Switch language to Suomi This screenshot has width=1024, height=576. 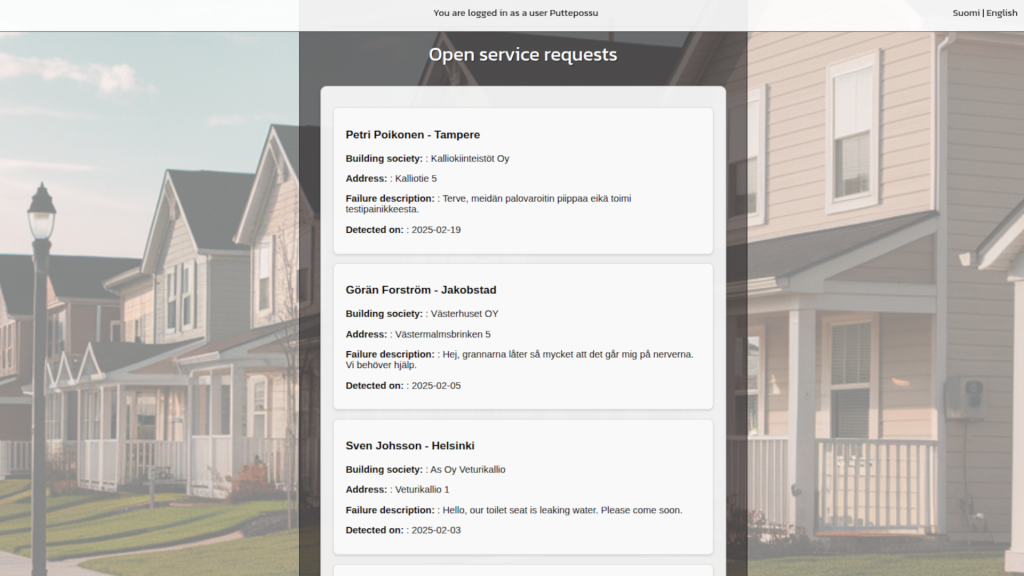tap(966, 13)
